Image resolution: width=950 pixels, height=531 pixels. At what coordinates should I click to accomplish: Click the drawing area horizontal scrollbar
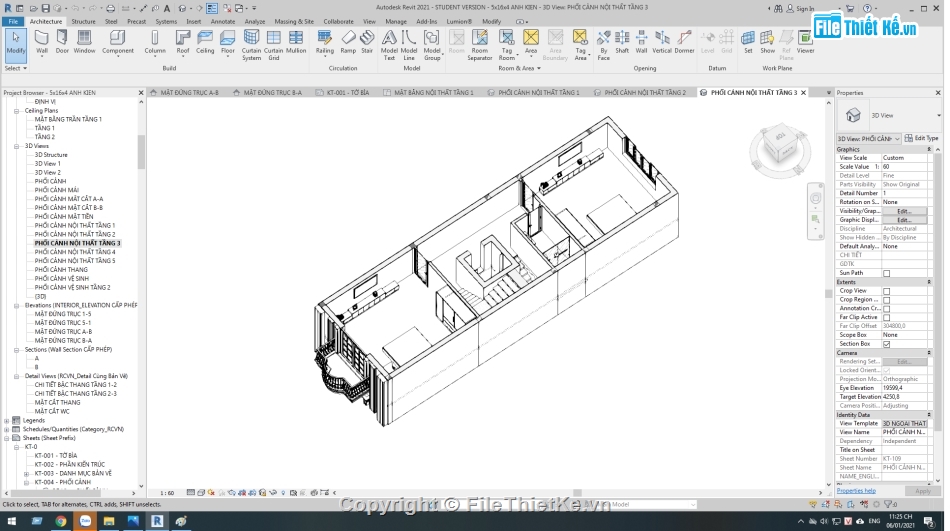(577, 493)
